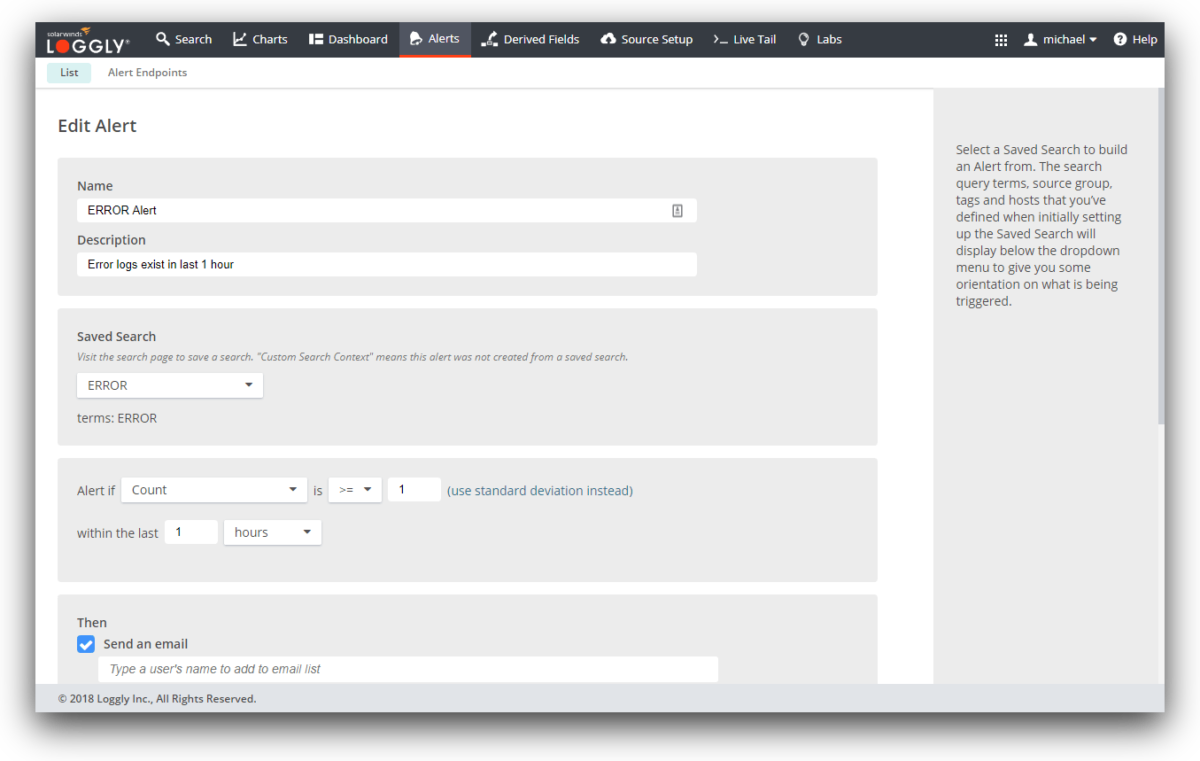Switch to the Alert Endpoints tab
Image resolution: width=1200 pixels, height=761 pixels.
point(147,72)
